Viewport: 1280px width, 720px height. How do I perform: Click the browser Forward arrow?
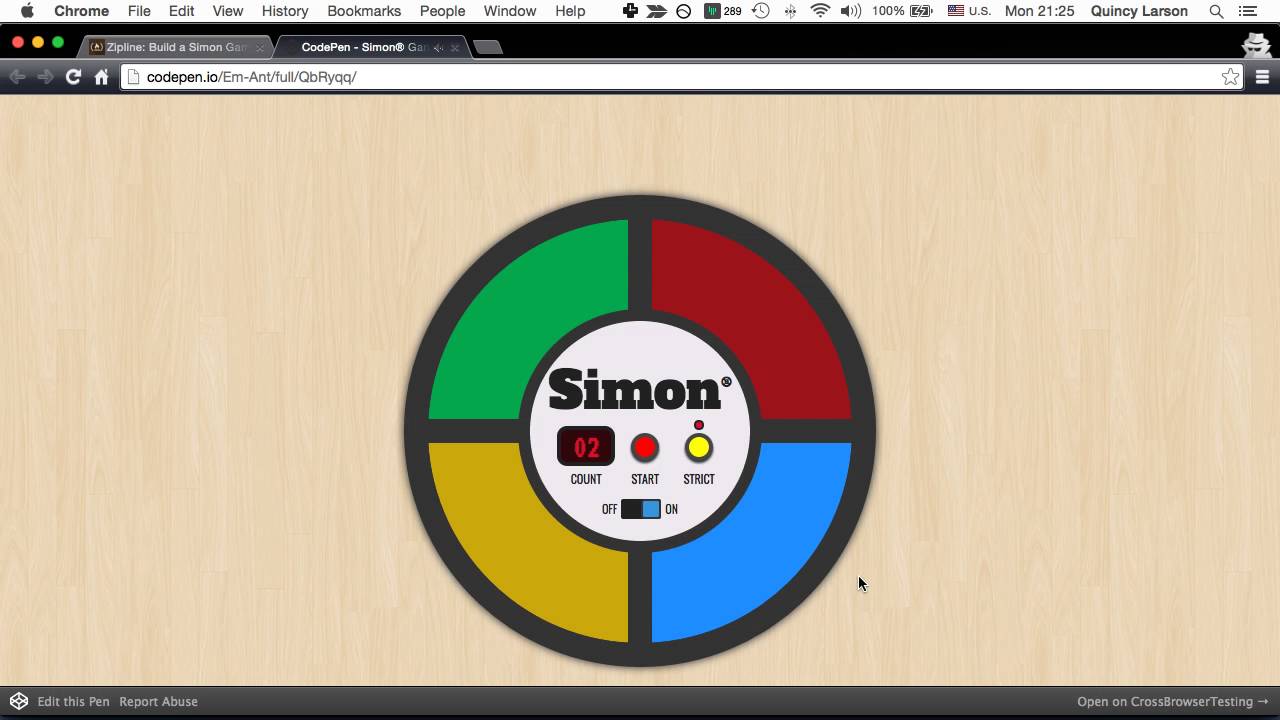(x=45, y=77)
